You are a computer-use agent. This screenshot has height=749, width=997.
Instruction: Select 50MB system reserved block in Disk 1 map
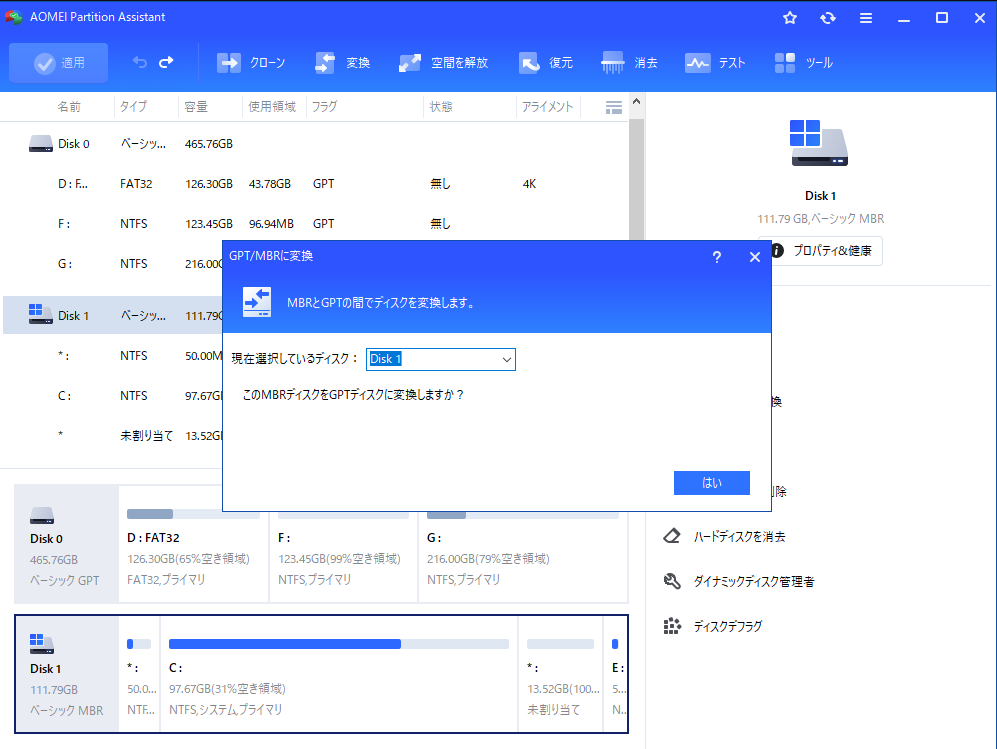139,674
